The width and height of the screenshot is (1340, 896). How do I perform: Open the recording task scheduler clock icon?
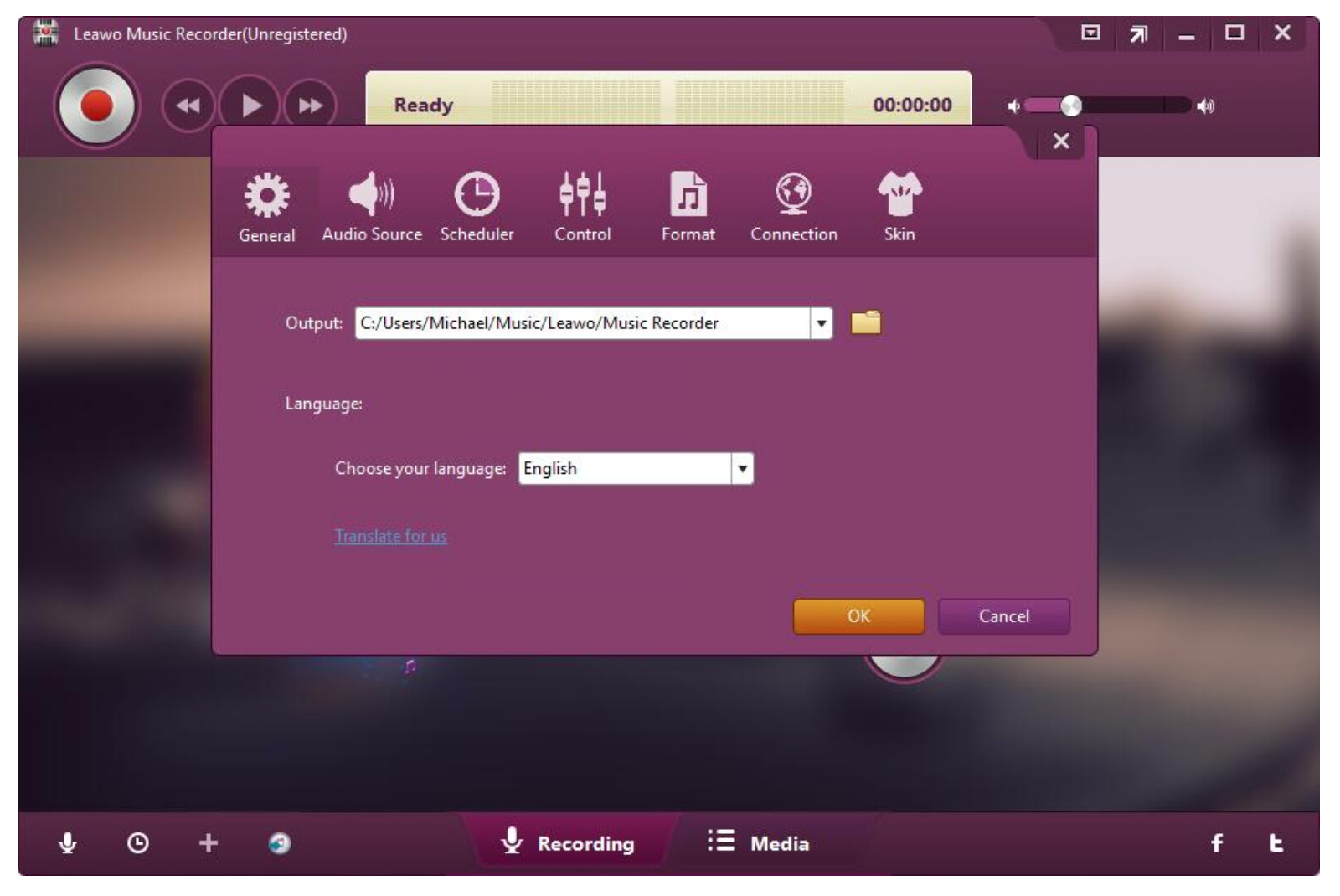(138, 842)
